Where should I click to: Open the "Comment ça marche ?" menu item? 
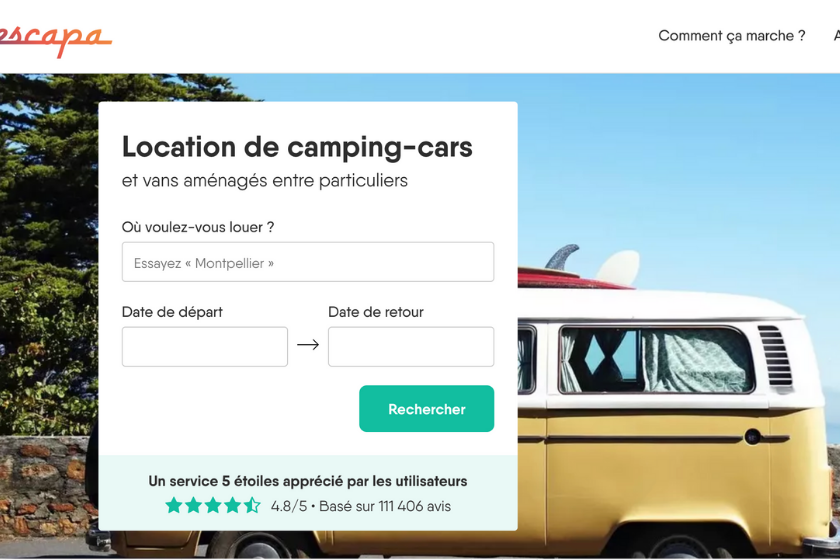[731, 36]
